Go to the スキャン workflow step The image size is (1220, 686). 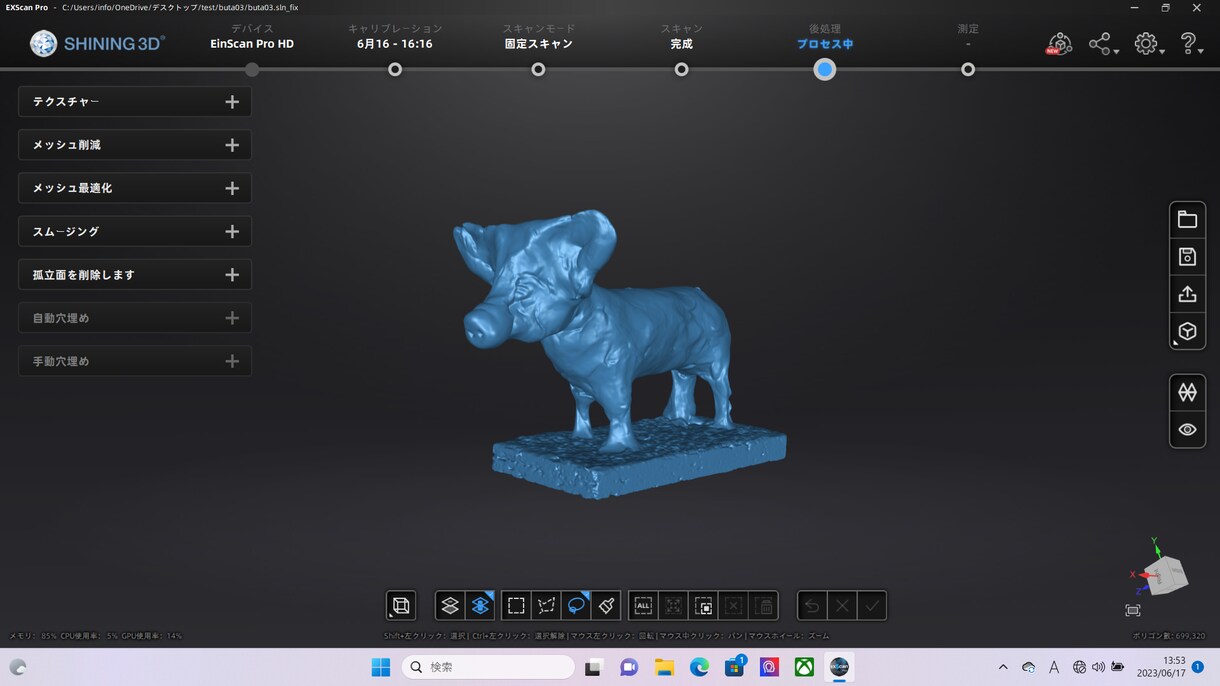tap(681, 69)
